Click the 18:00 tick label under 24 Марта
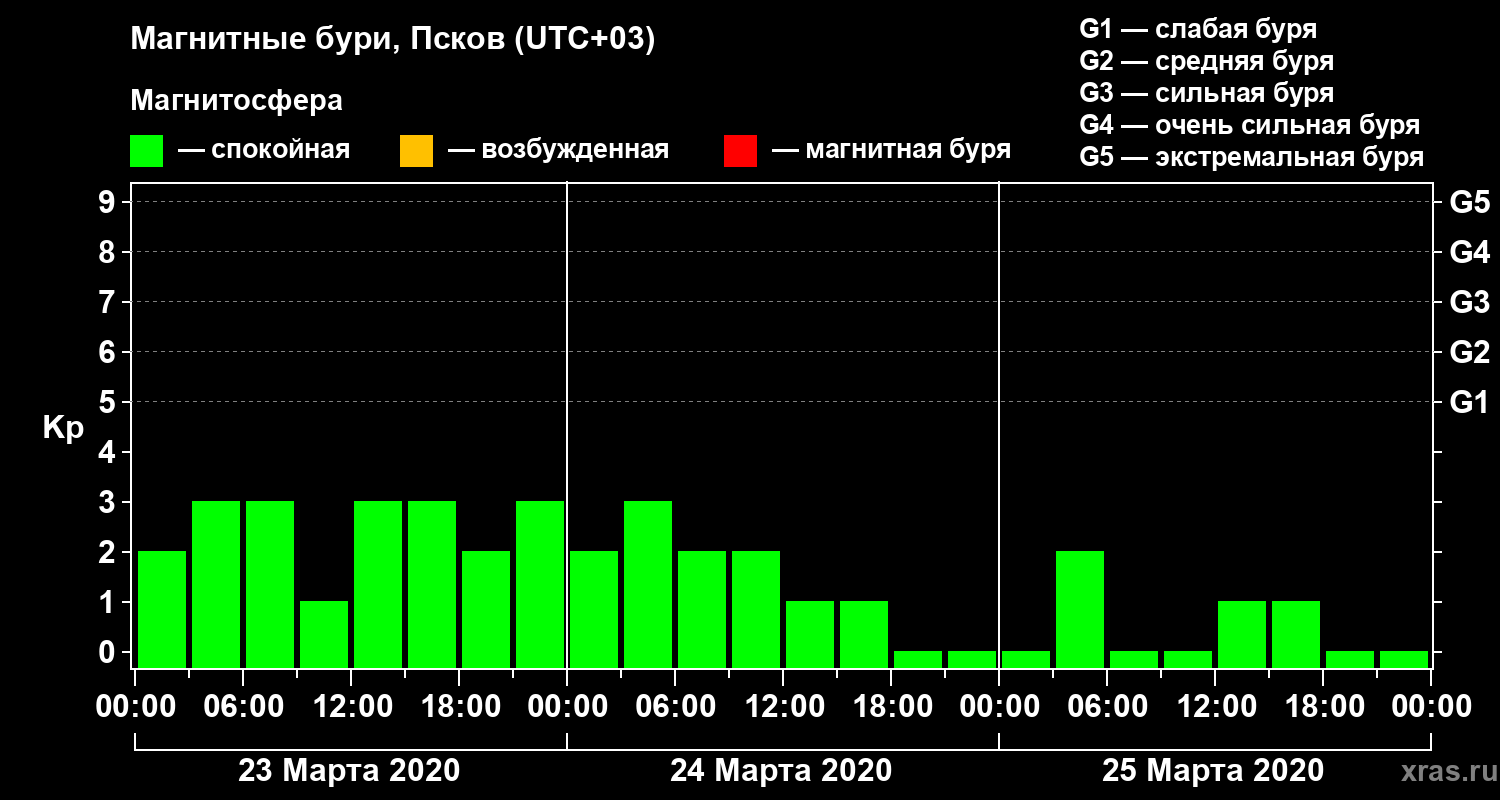This screenshot has height=800, width=1500. pos(891,707)
